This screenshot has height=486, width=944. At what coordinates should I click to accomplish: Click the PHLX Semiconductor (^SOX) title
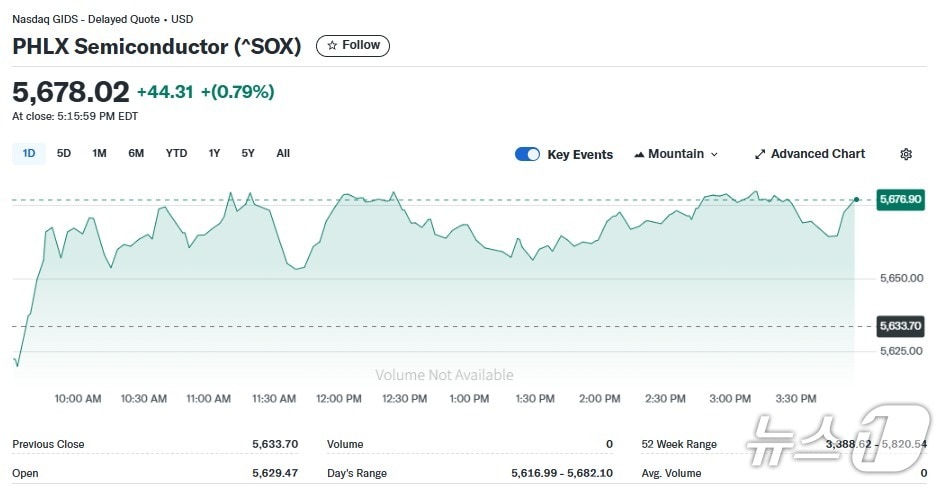157,46
